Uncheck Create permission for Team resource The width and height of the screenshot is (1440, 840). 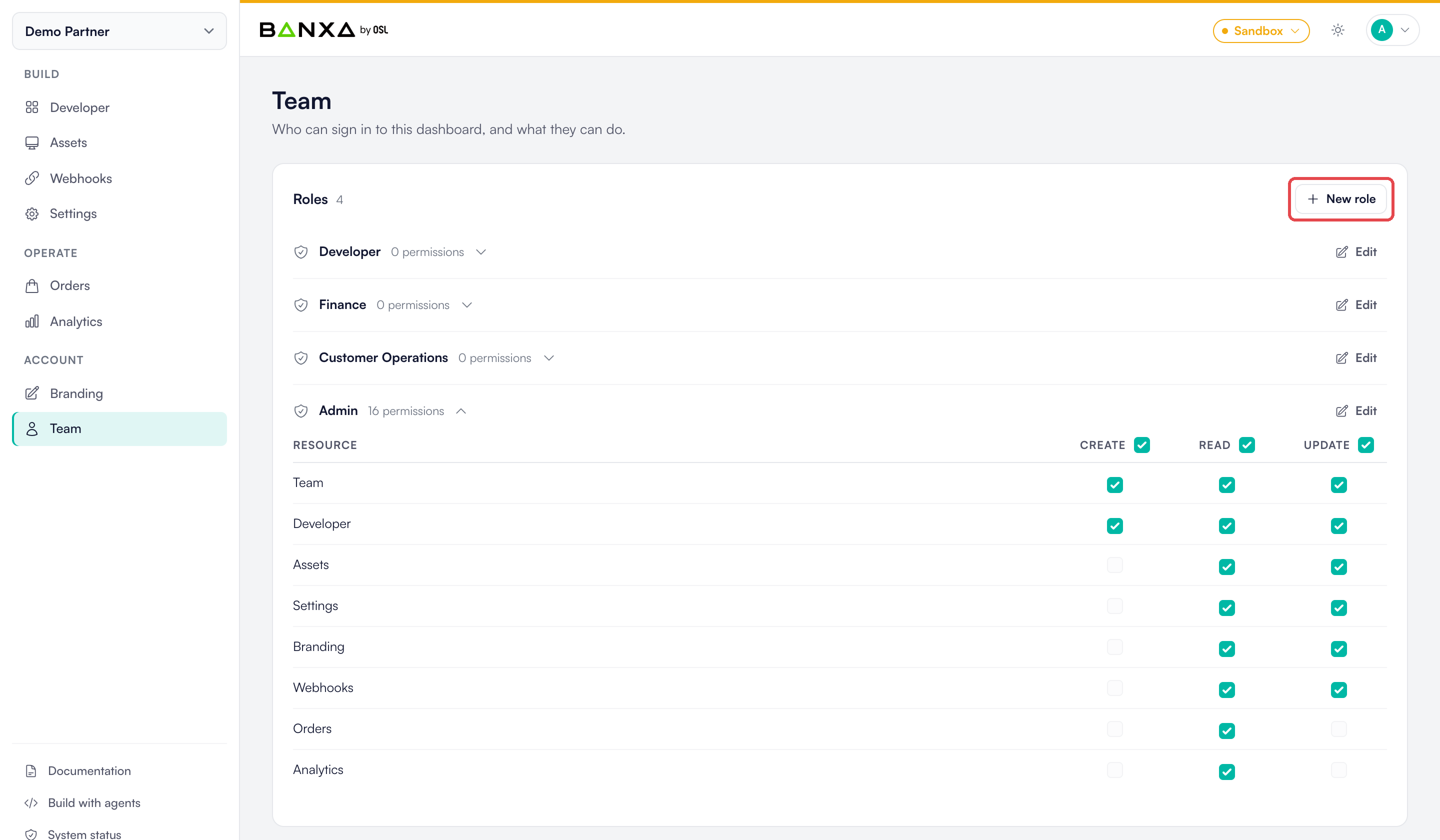pos(1115,485)
